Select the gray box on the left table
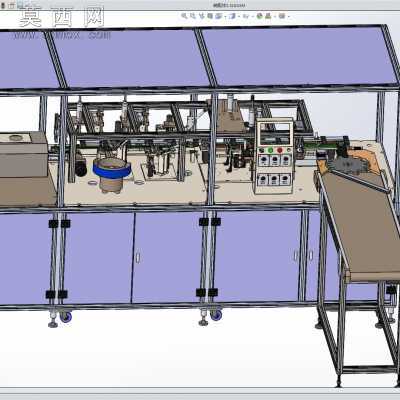Viewport: 400px width, 400px height. (23, 154)
